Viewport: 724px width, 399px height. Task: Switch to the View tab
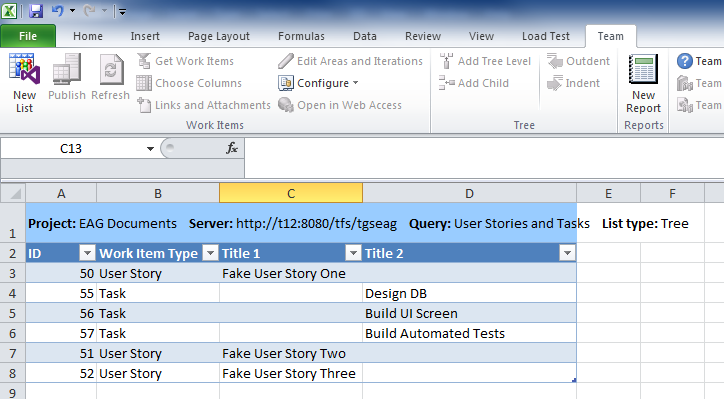click(481, 36)
